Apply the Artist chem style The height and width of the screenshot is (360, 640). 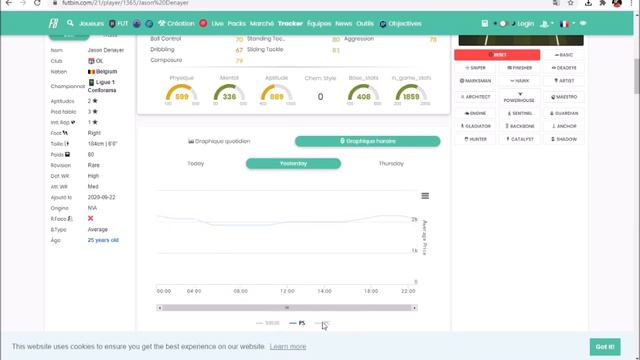pyautogui.click(x=564, y=81)
